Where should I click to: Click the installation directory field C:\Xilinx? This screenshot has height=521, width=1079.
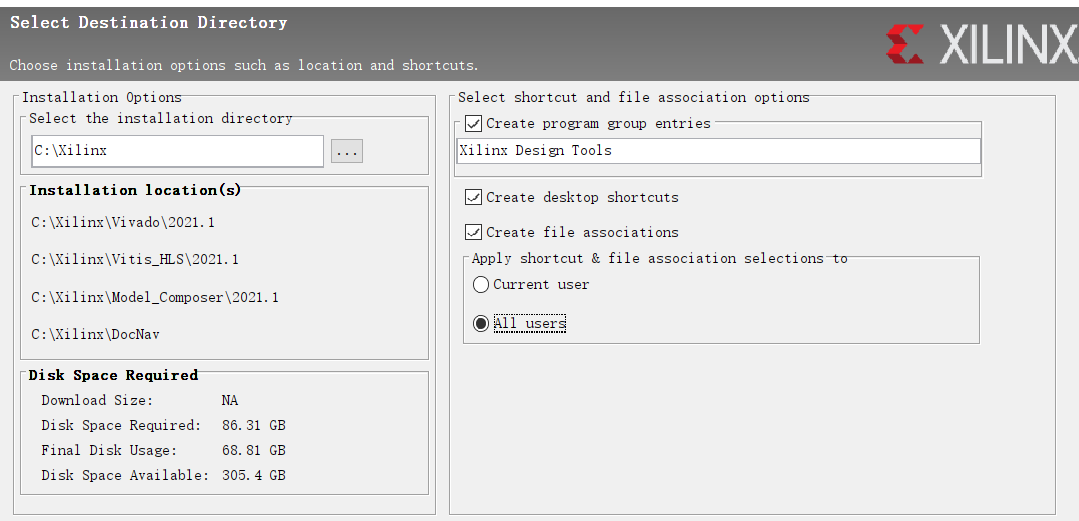pos(178,151)
